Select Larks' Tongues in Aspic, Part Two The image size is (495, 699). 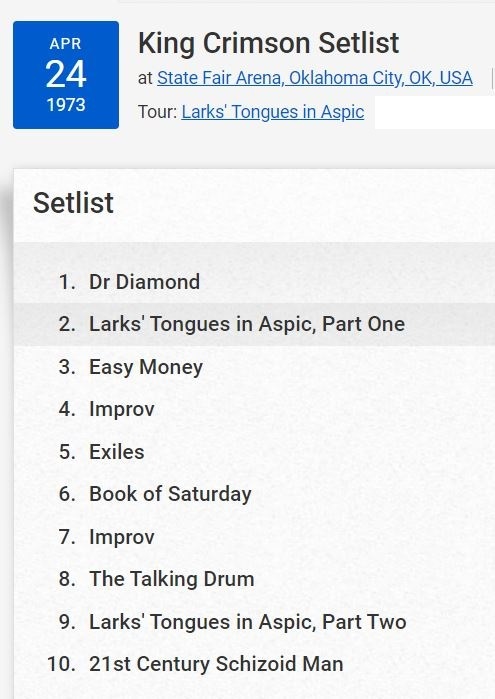click(248, 622)
